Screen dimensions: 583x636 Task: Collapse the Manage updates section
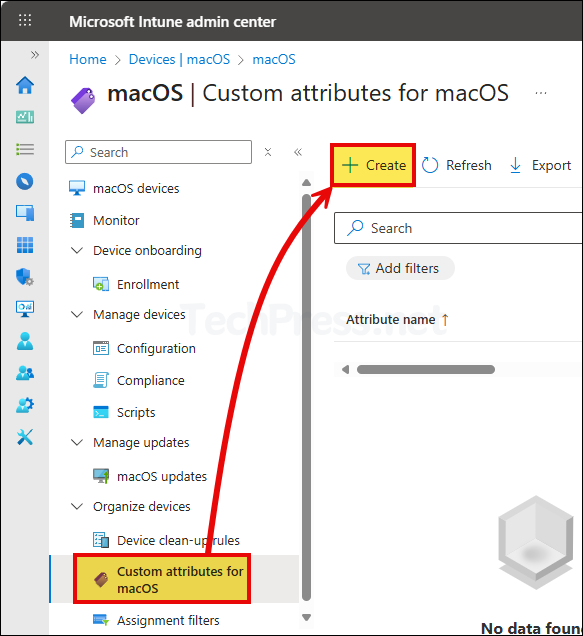[77, 443]
